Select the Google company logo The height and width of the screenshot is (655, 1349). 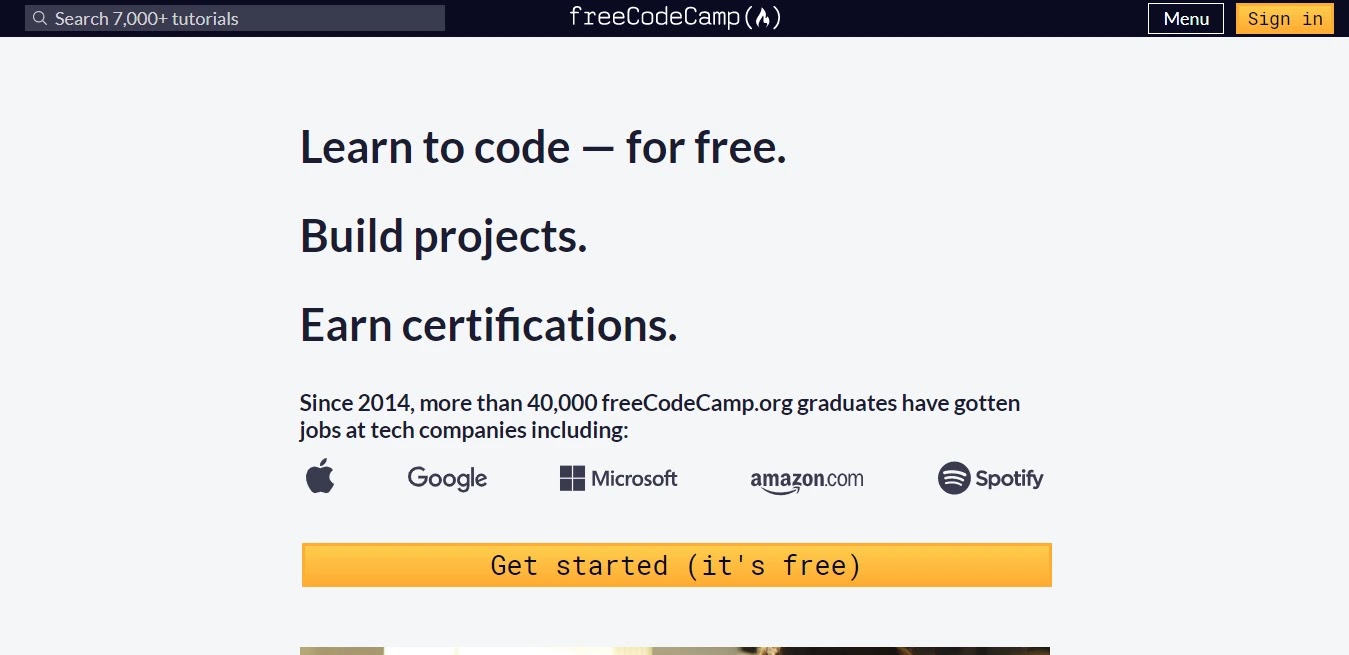tap(446, 478)
